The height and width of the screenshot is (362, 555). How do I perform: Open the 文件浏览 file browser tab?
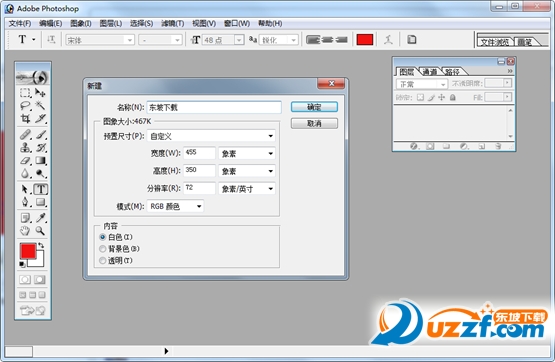pyautogui.click(x=494, y=42)
